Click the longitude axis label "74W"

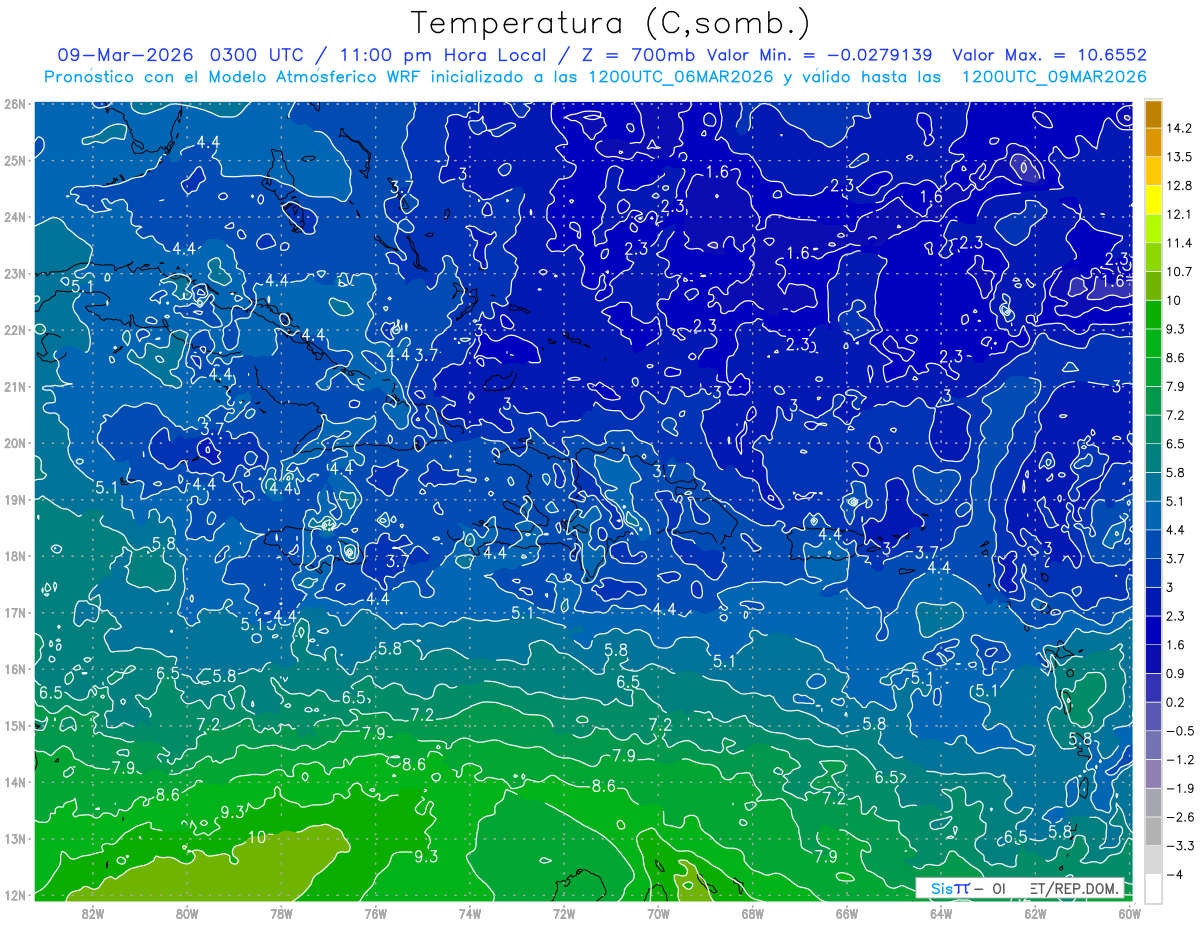pyautogui.click(x=469, y=913)
